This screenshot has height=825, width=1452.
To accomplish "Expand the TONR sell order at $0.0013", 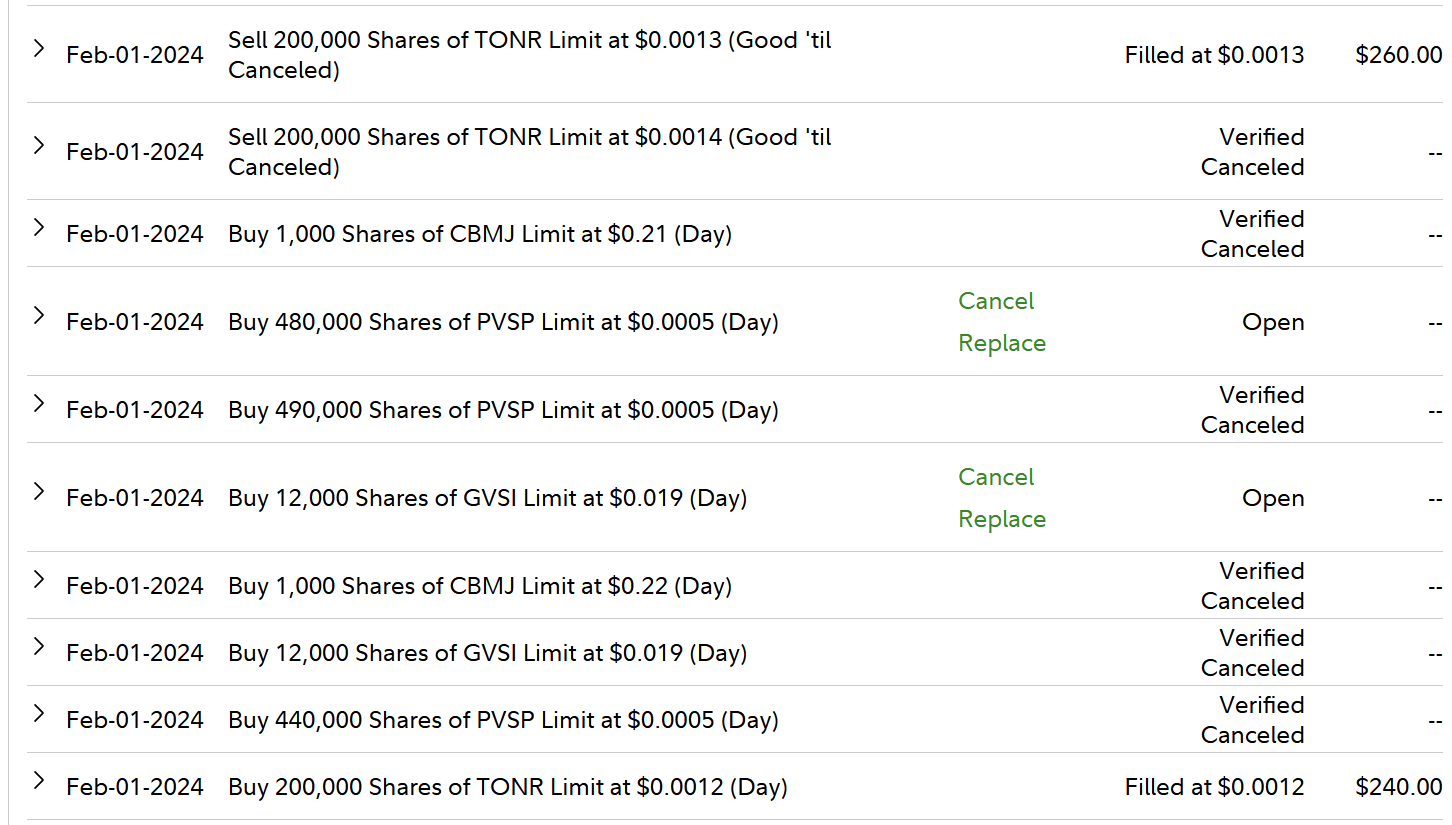I will click(x=39, y=48).
